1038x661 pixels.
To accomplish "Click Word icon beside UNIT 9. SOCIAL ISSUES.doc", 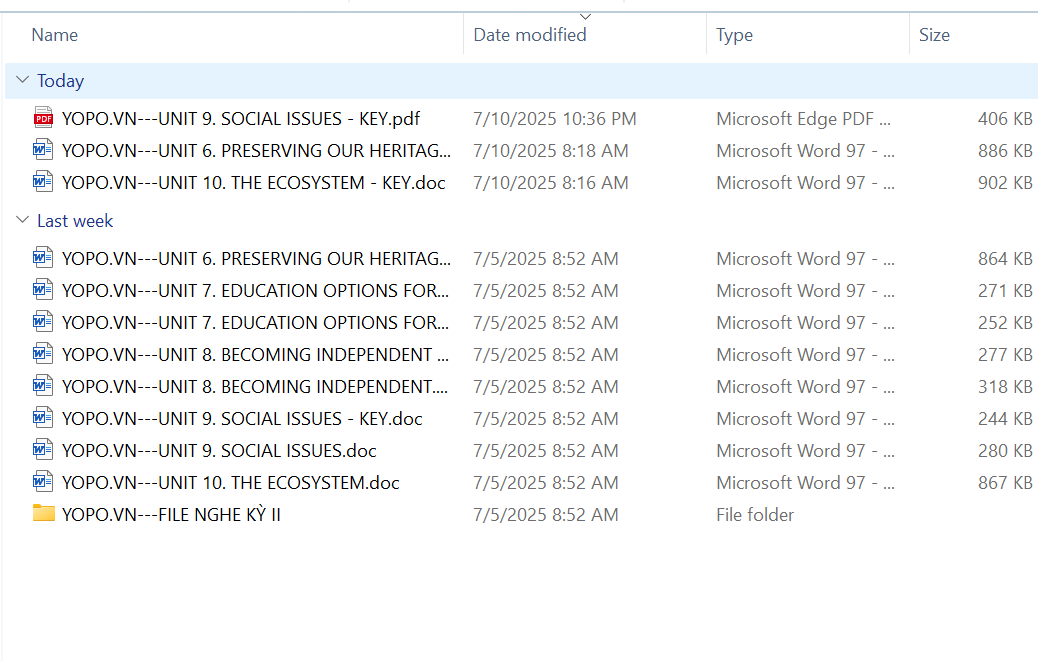I will pos(43,450).
